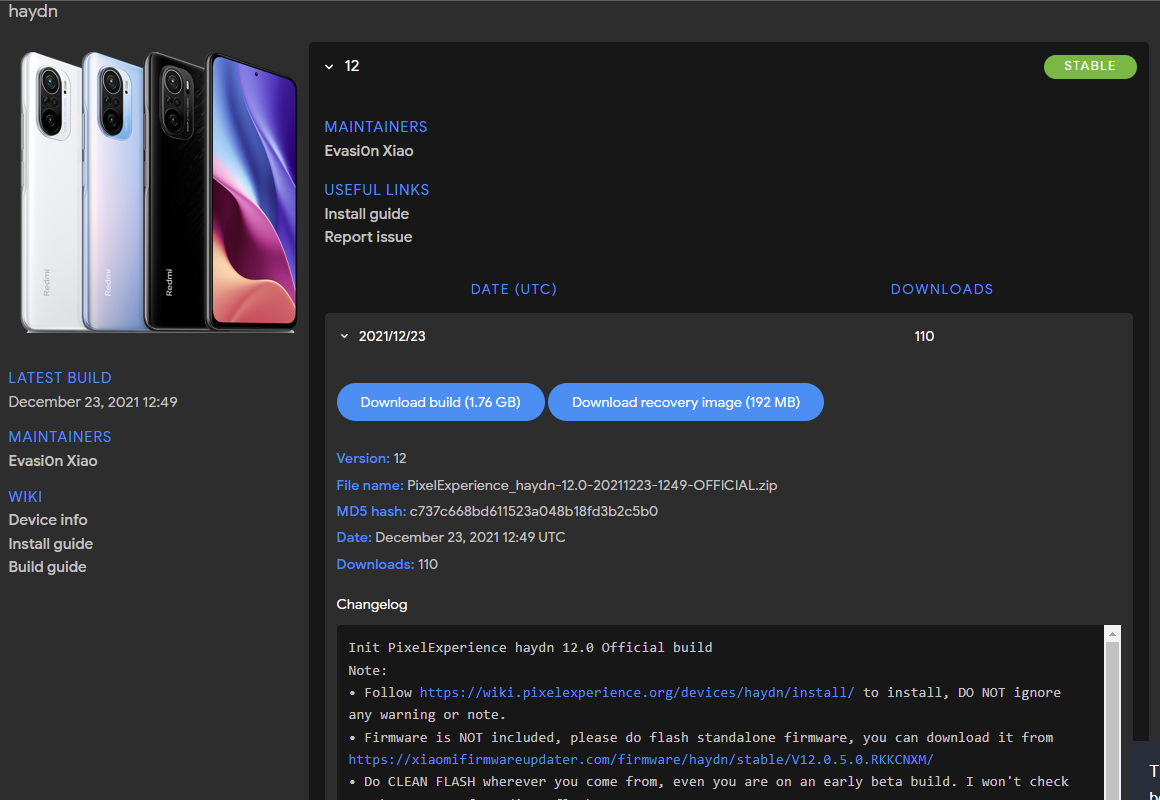Click the Redmi phones device image

point(158,192)
